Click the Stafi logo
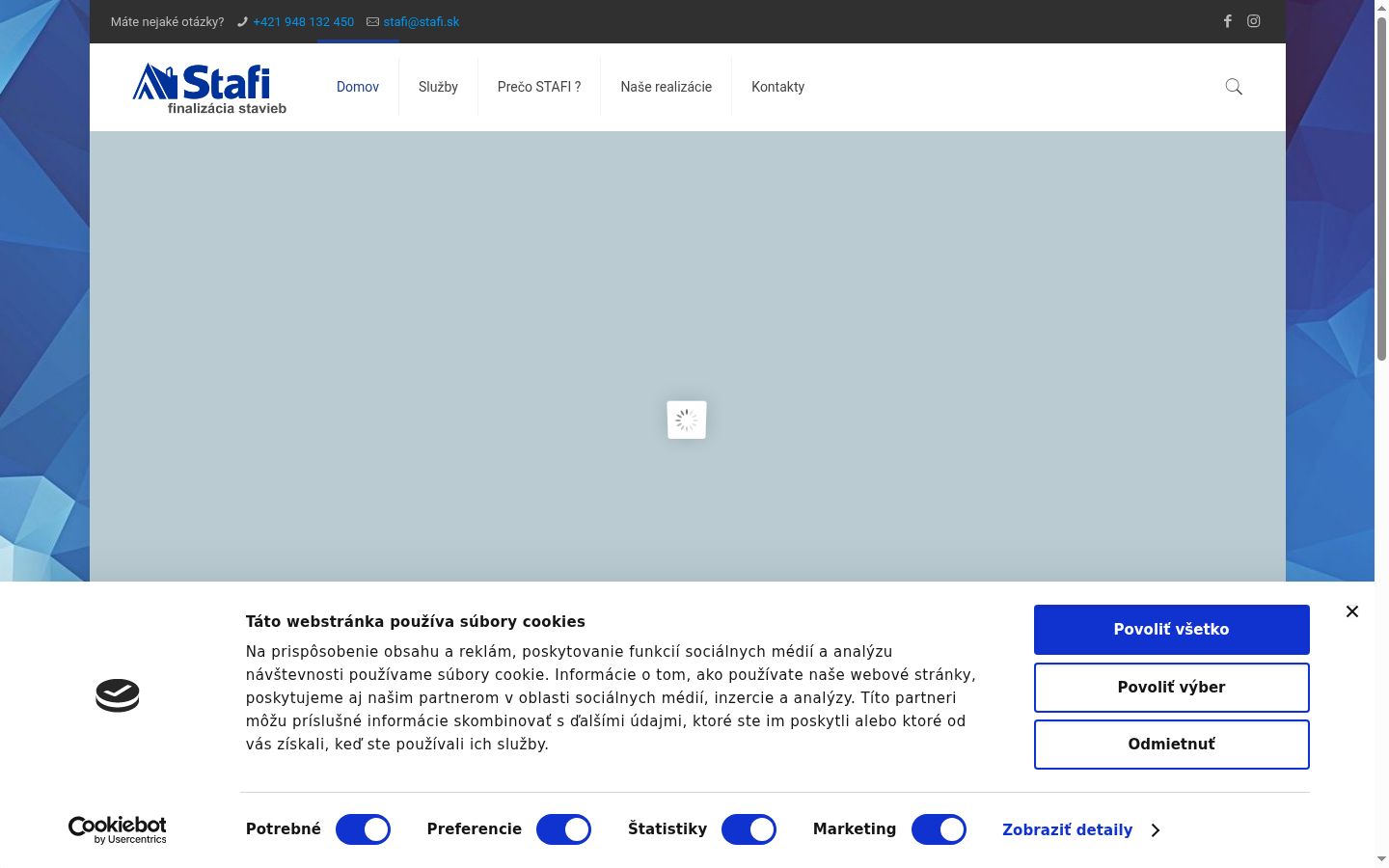 tap(209, 88)
